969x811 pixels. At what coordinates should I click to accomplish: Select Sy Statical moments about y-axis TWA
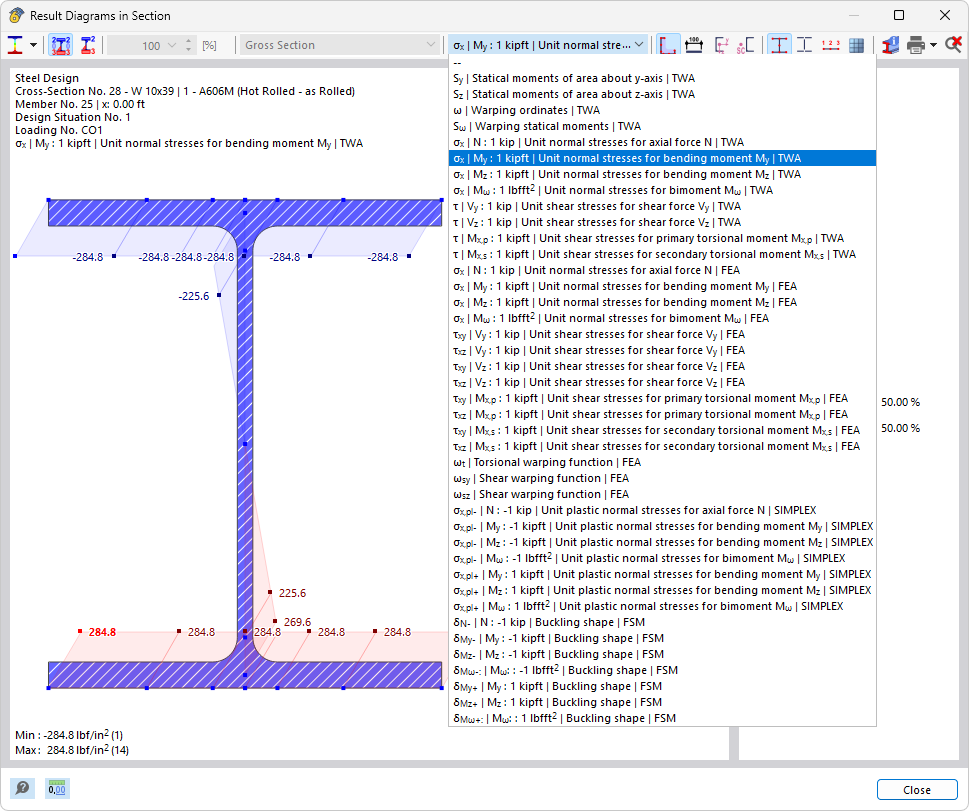click(662, 79)
